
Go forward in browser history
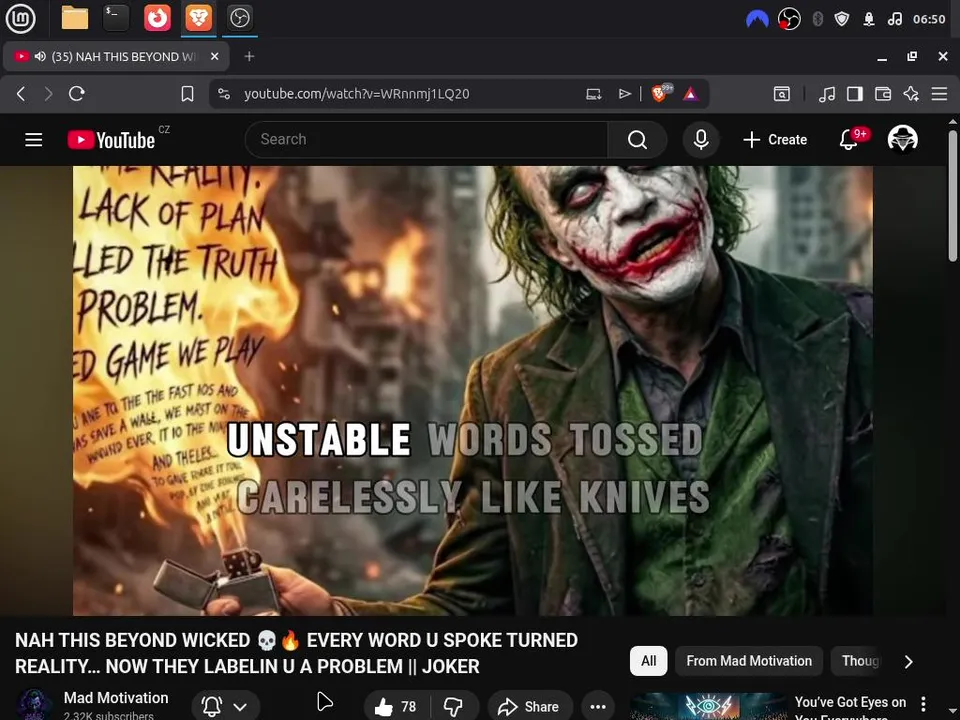[x=48, y=94]
